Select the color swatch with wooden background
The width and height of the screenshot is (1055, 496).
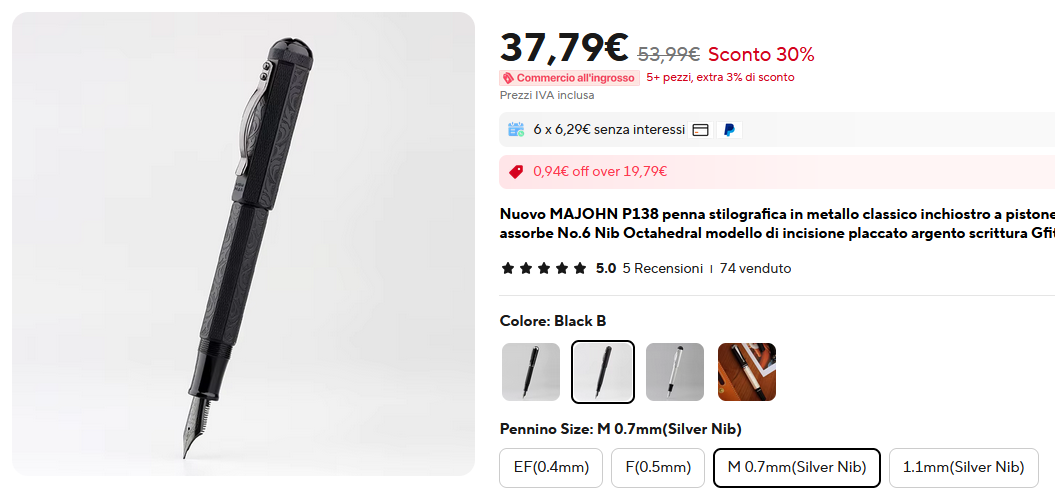tap(747, 372)
